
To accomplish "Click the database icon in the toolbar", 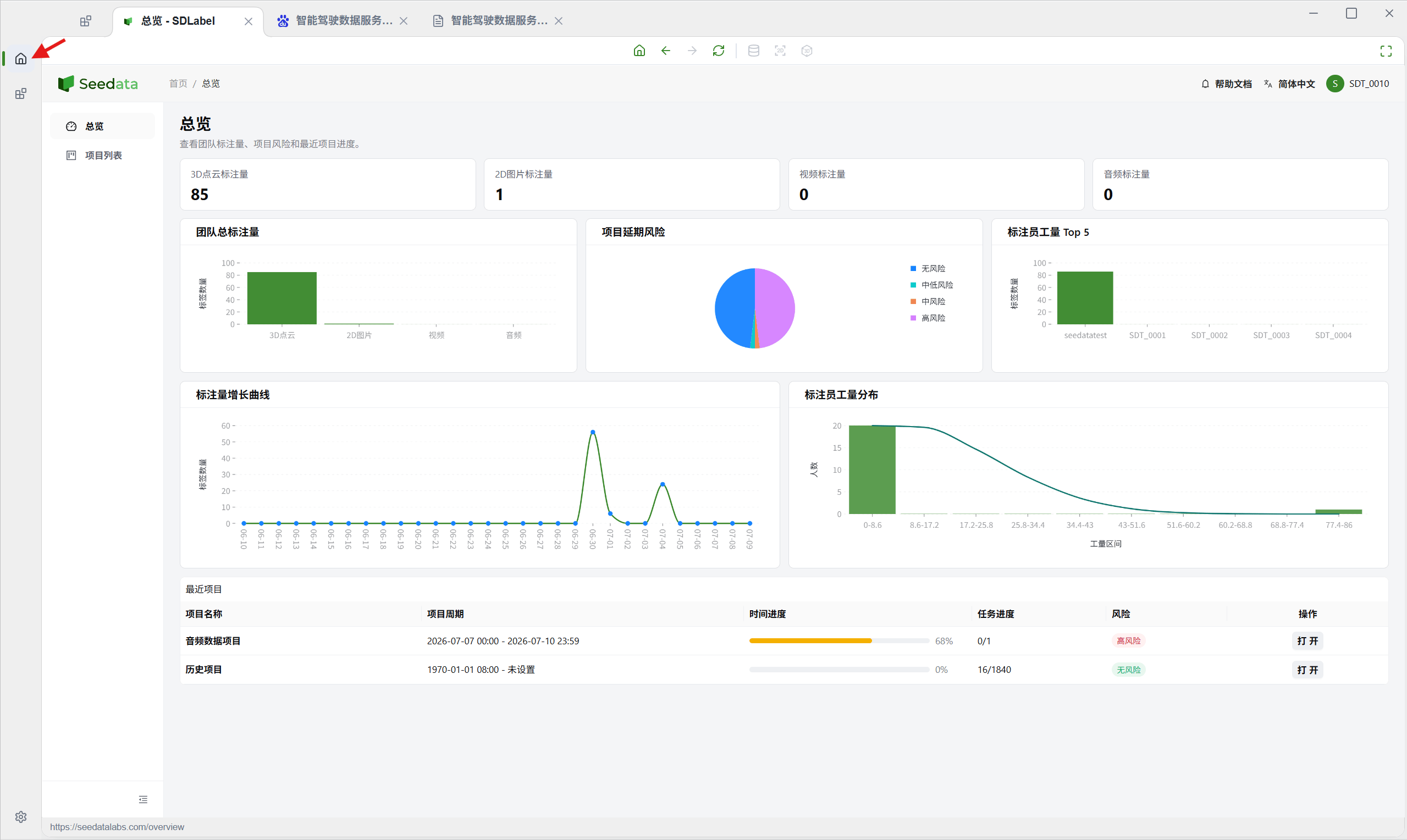I will pos(753,51).
